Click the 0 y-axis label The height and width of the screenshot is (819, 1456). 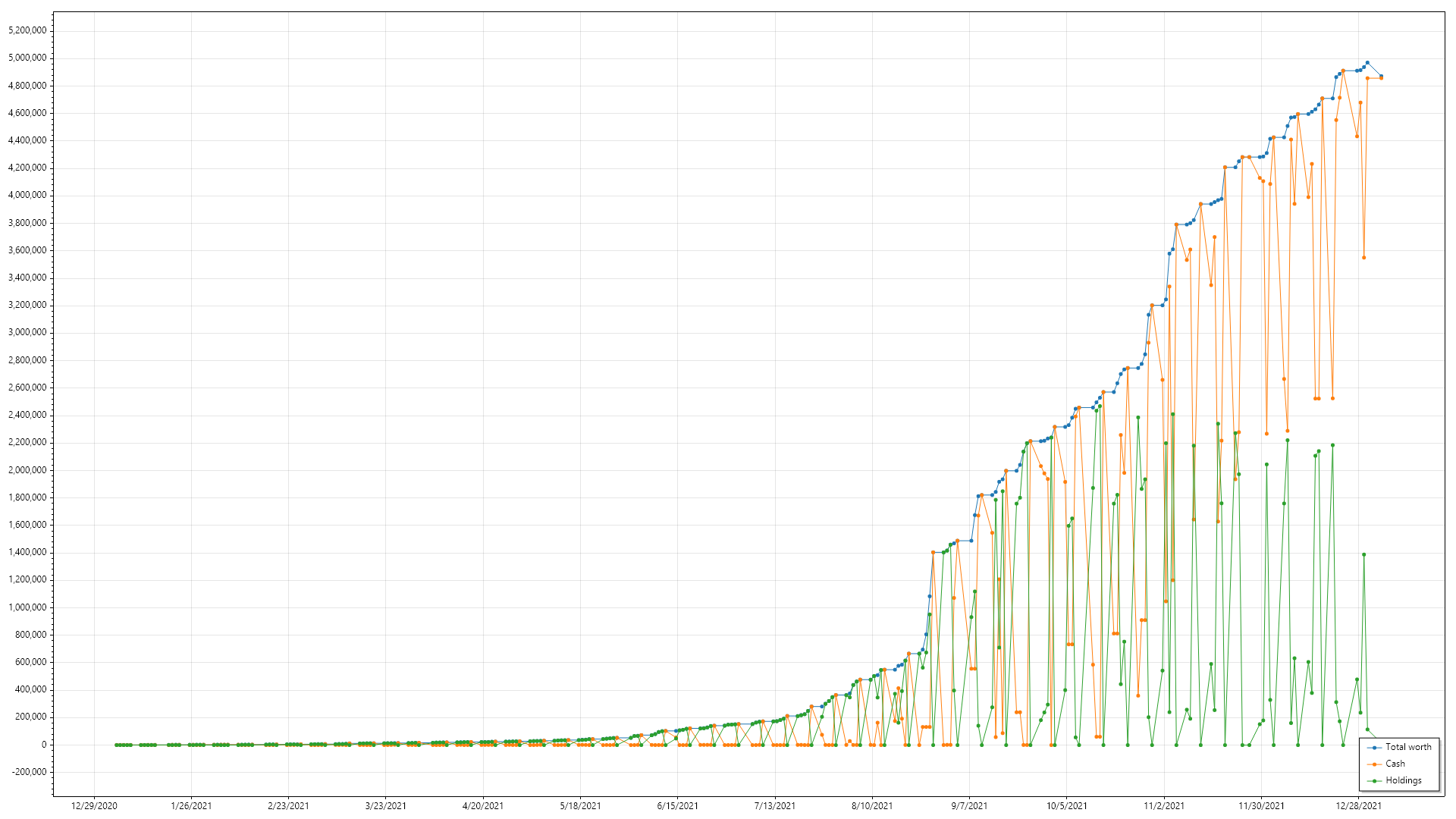point(44,745)
